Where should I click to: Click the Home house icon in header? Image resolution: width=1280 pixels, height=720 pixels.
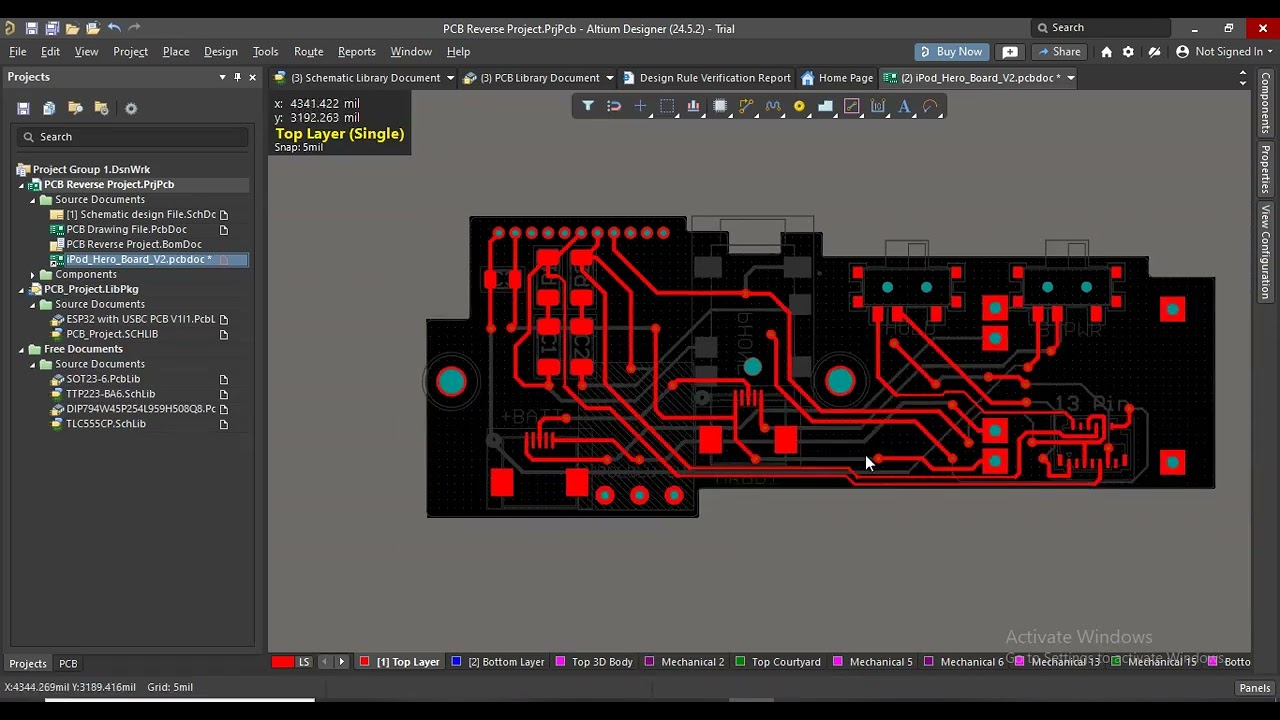tap(1106, 51)
